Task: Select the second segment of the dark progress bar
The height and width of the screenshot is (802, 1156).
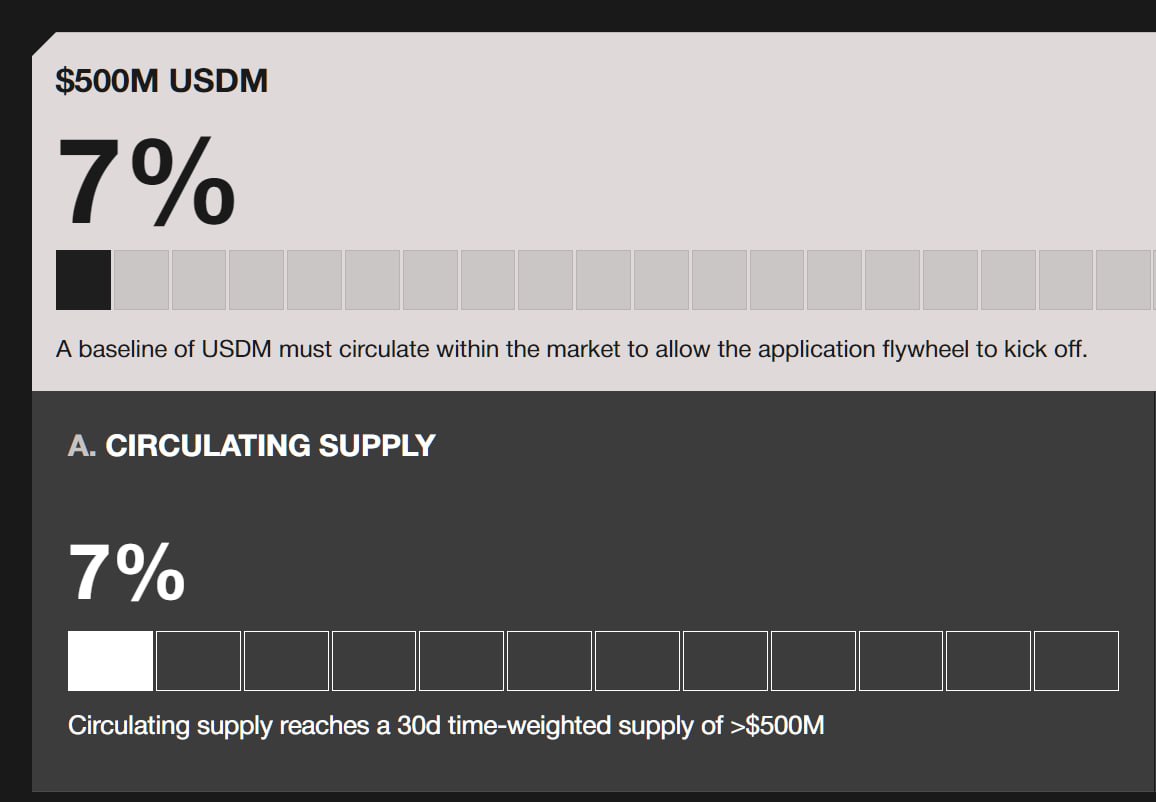Action: (x=198, y=661)
